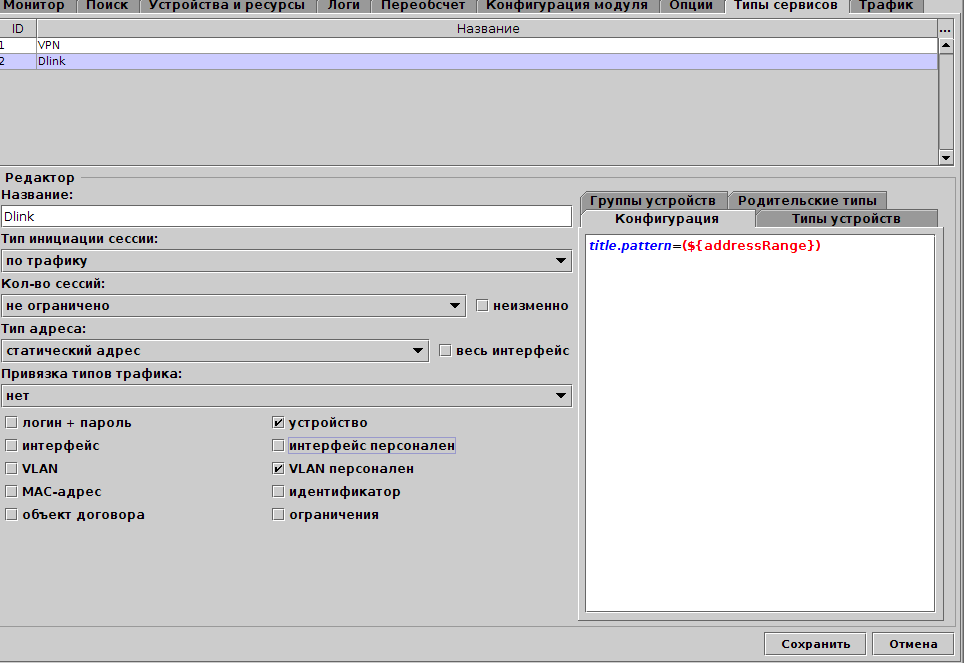Image resolution: width=964 pixels, height=663 pixels.
Task: Click the Сохранить button
Action: (813, 643)
